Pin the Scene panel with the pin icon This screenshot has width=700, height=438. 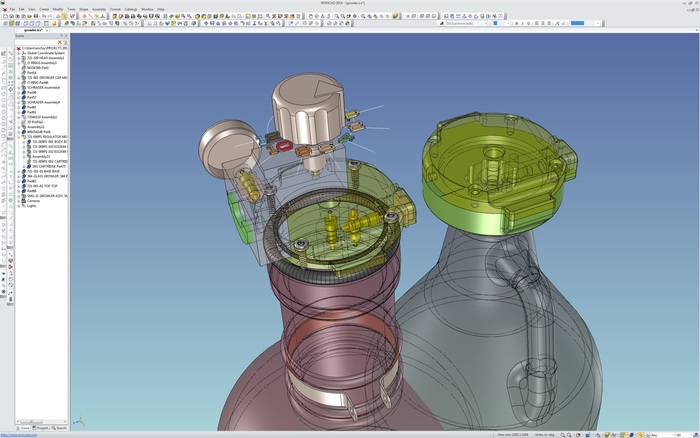62,36
